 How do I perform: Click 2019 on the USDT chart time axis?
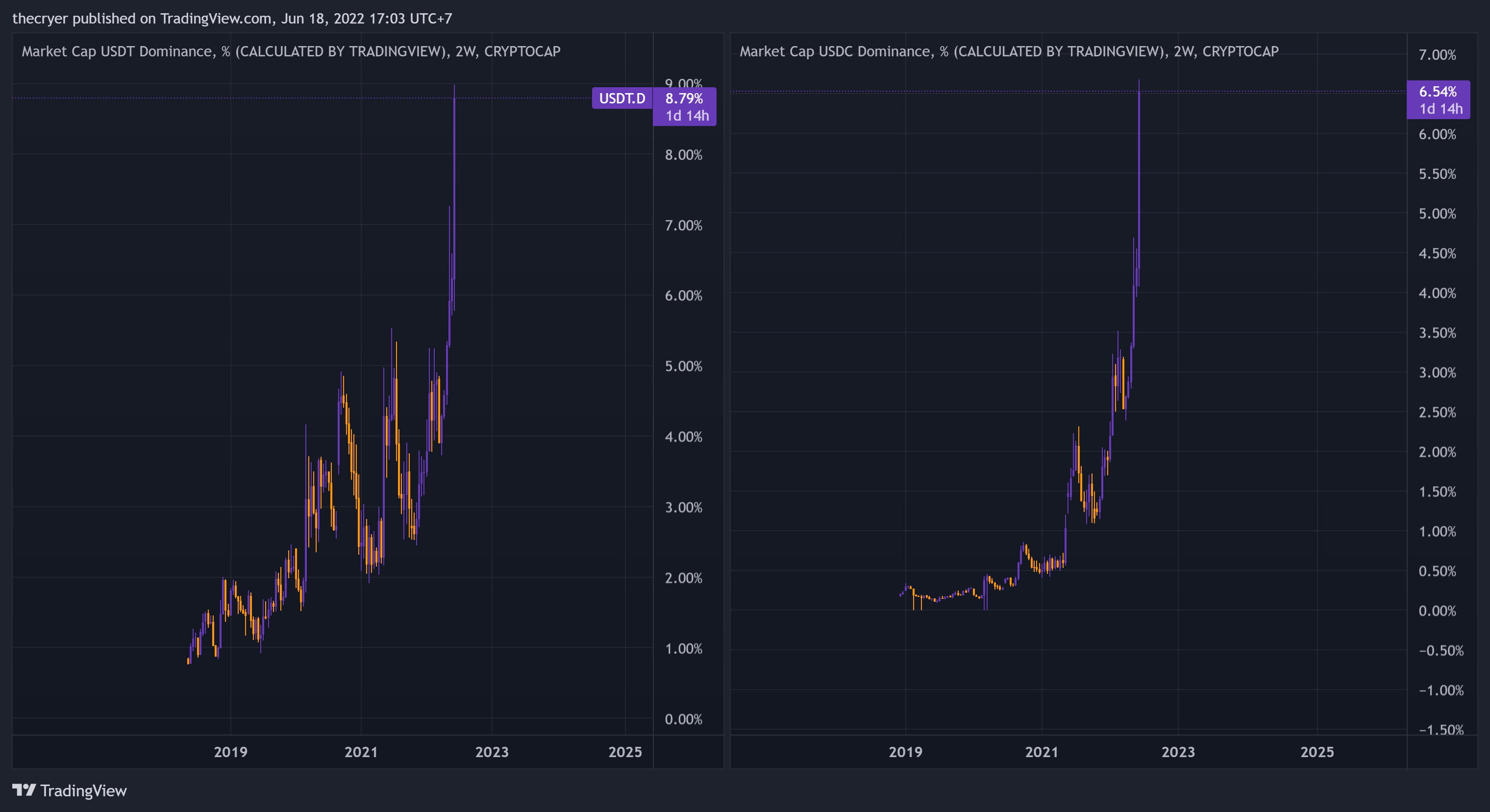(231, 752)
